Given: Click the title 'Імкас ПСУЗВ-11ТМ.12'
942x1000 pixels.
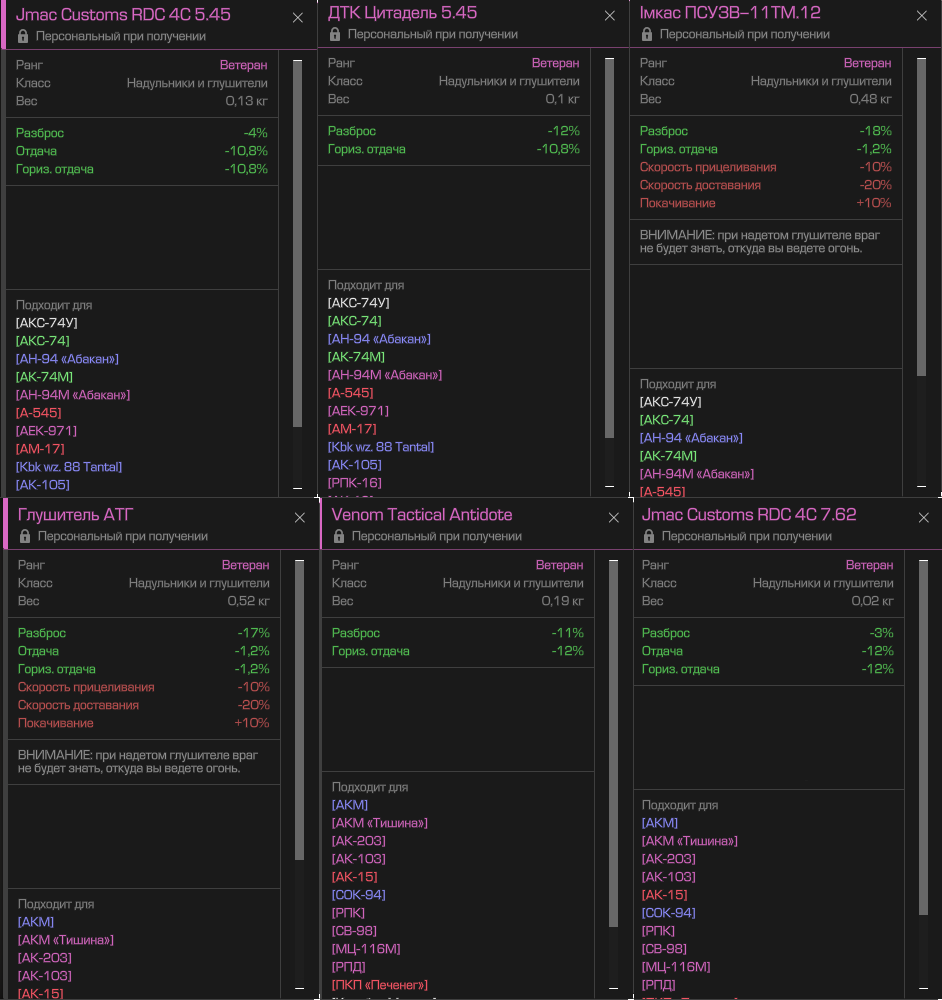Looking at the screenshot, I should [730, 13].
